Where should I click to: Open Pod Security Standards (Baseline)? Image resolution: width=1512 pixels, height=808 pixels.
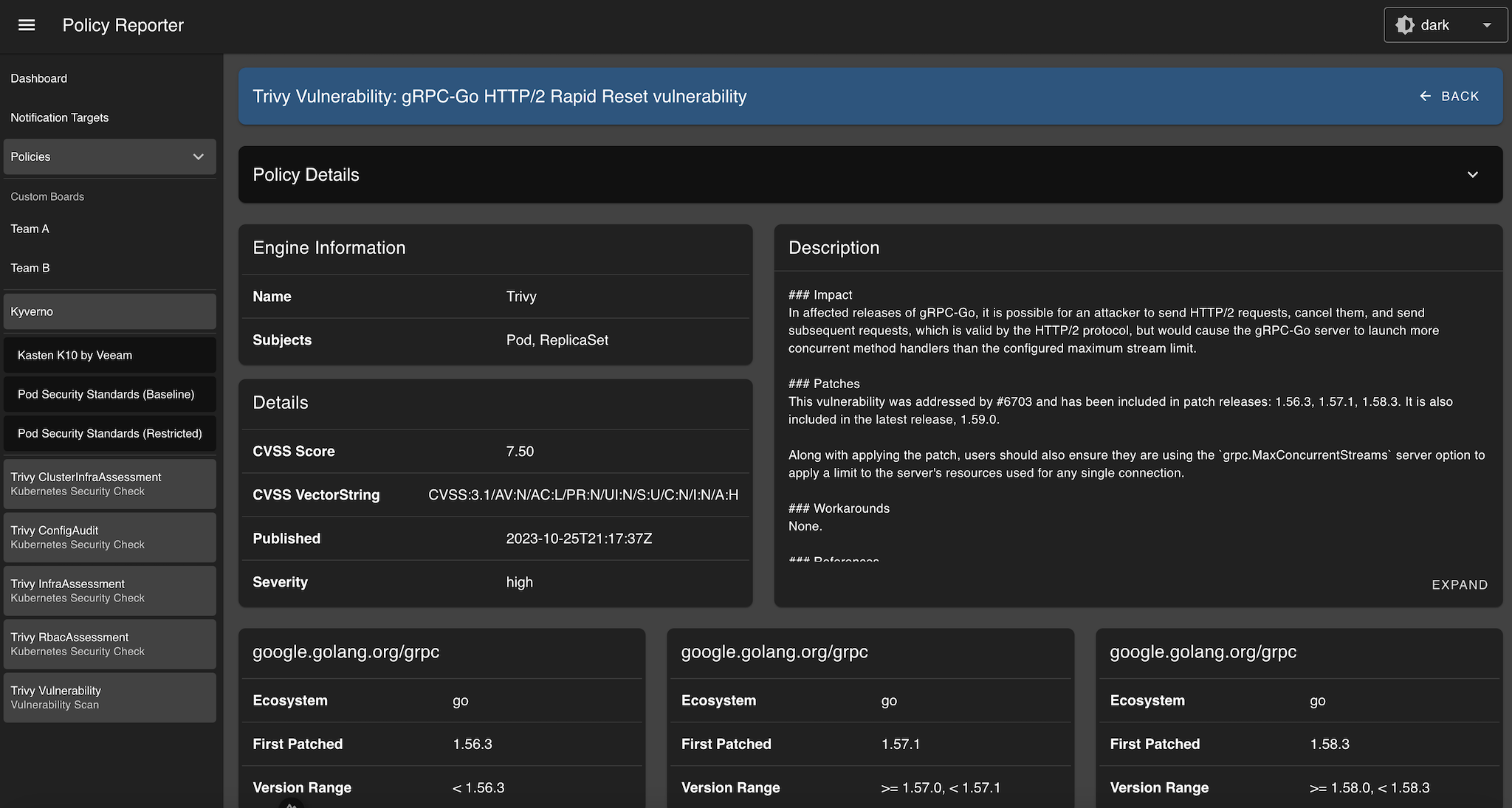point(109,394)
